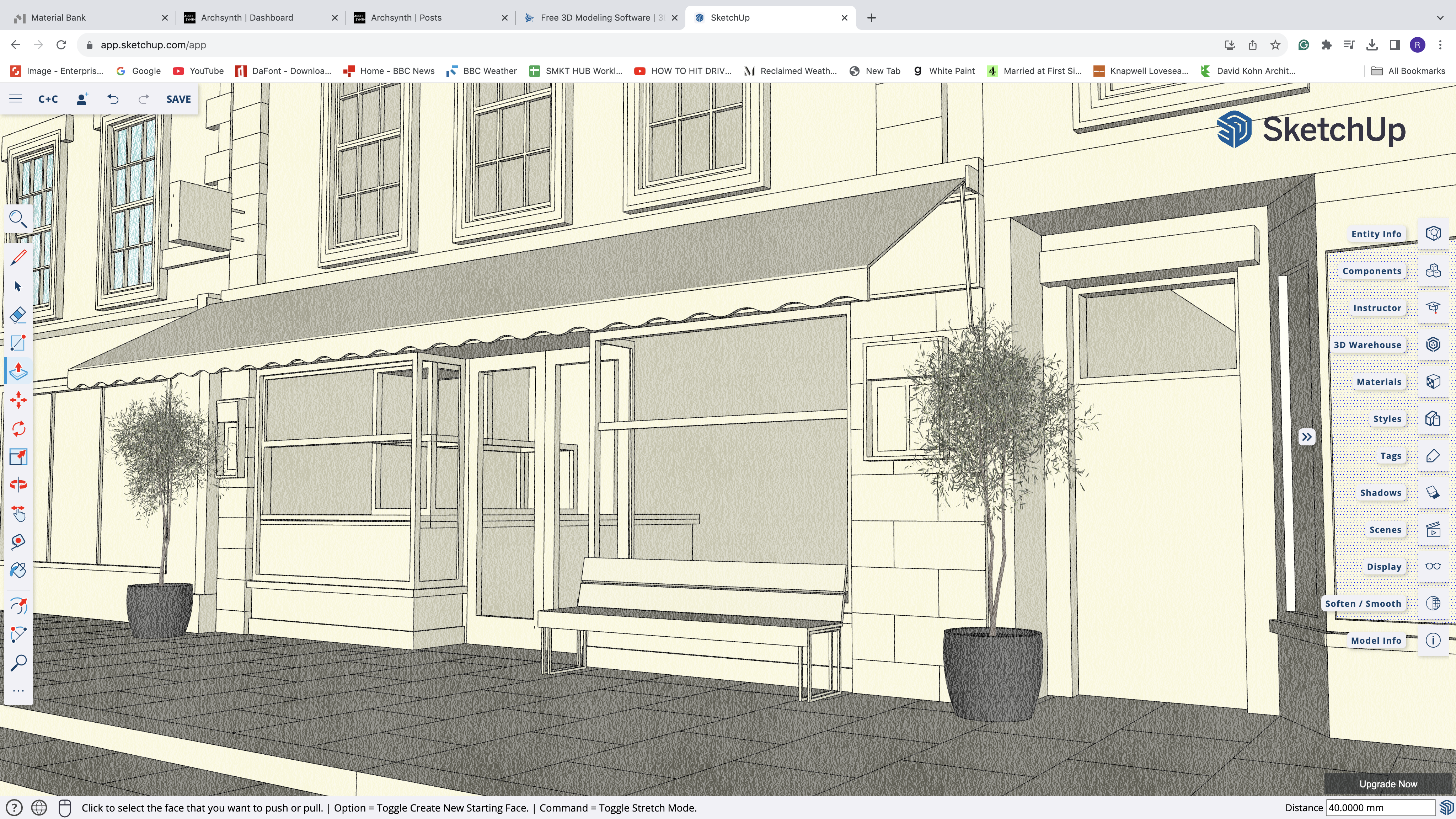Open the Scenes panel icon
Viewport: 1456px width, 819px height.
[1433, 530]
